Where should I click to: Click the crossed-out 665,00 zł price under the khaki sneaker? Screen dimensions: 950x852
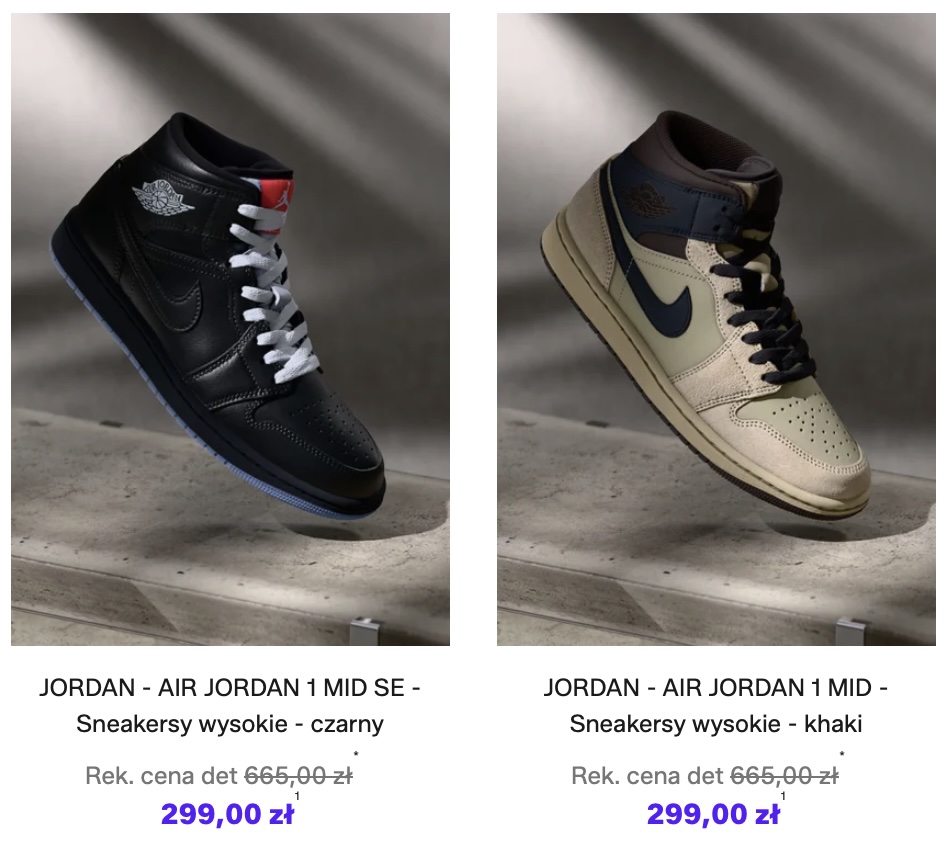click(784, 776)
